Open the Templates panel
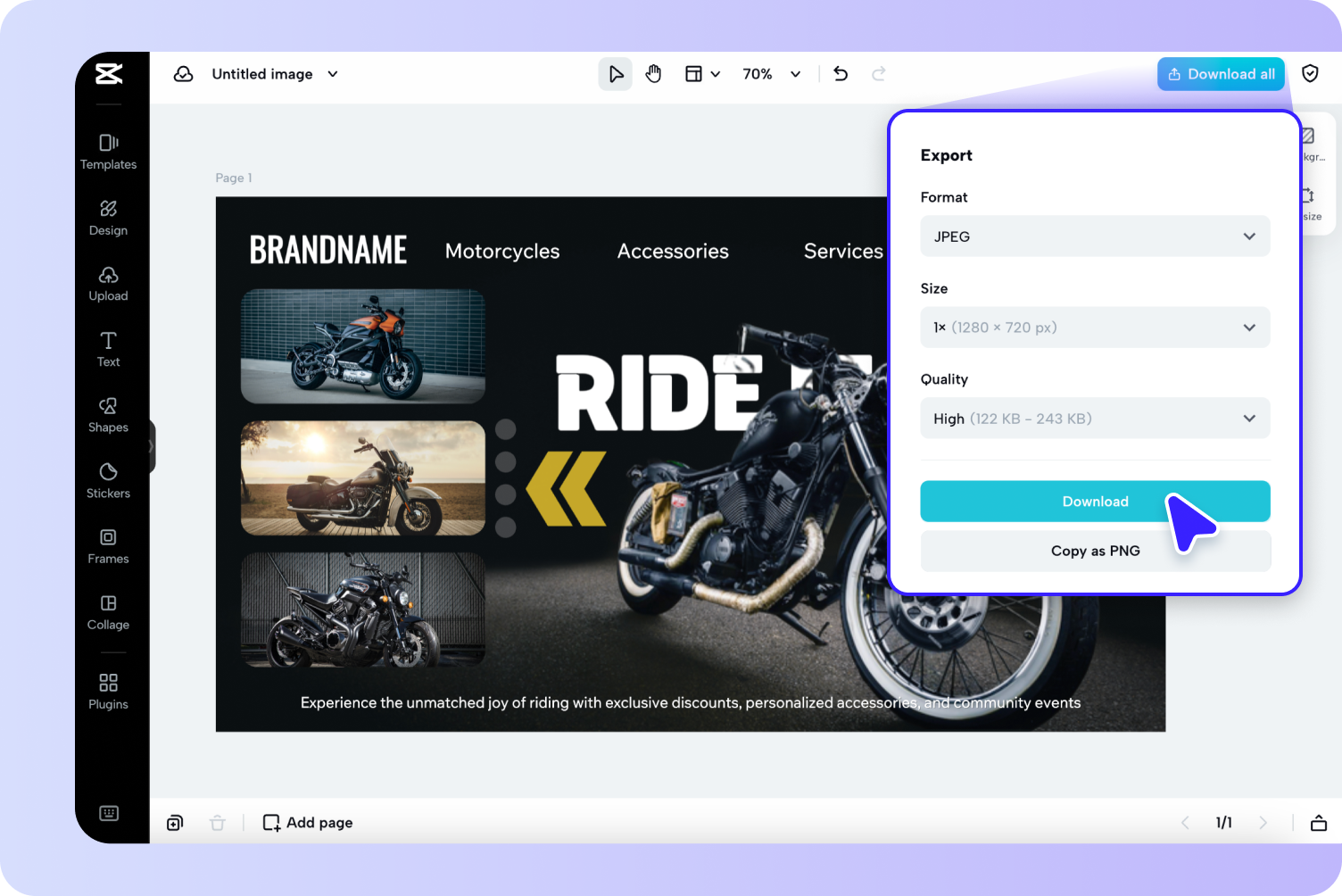 point(108,151)
